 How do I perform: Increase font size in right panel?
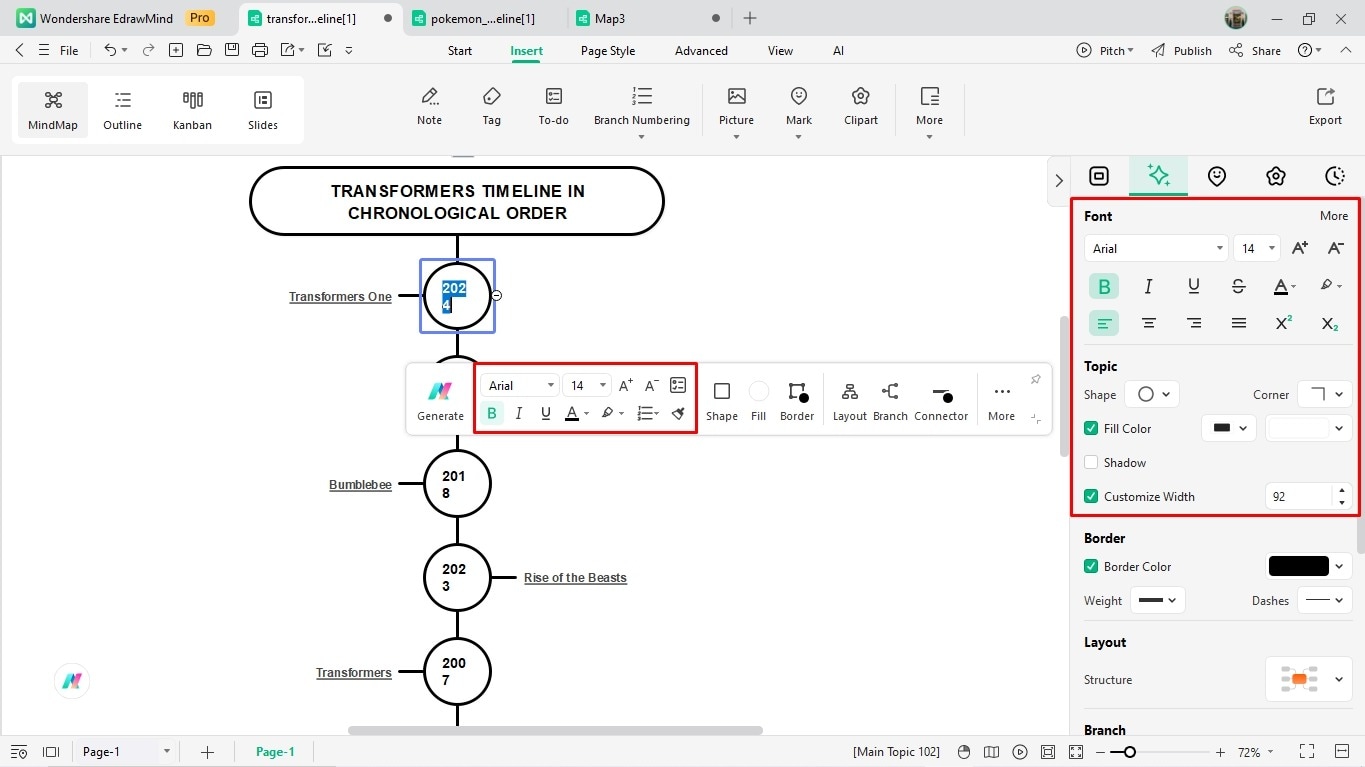coord(1299,248)
